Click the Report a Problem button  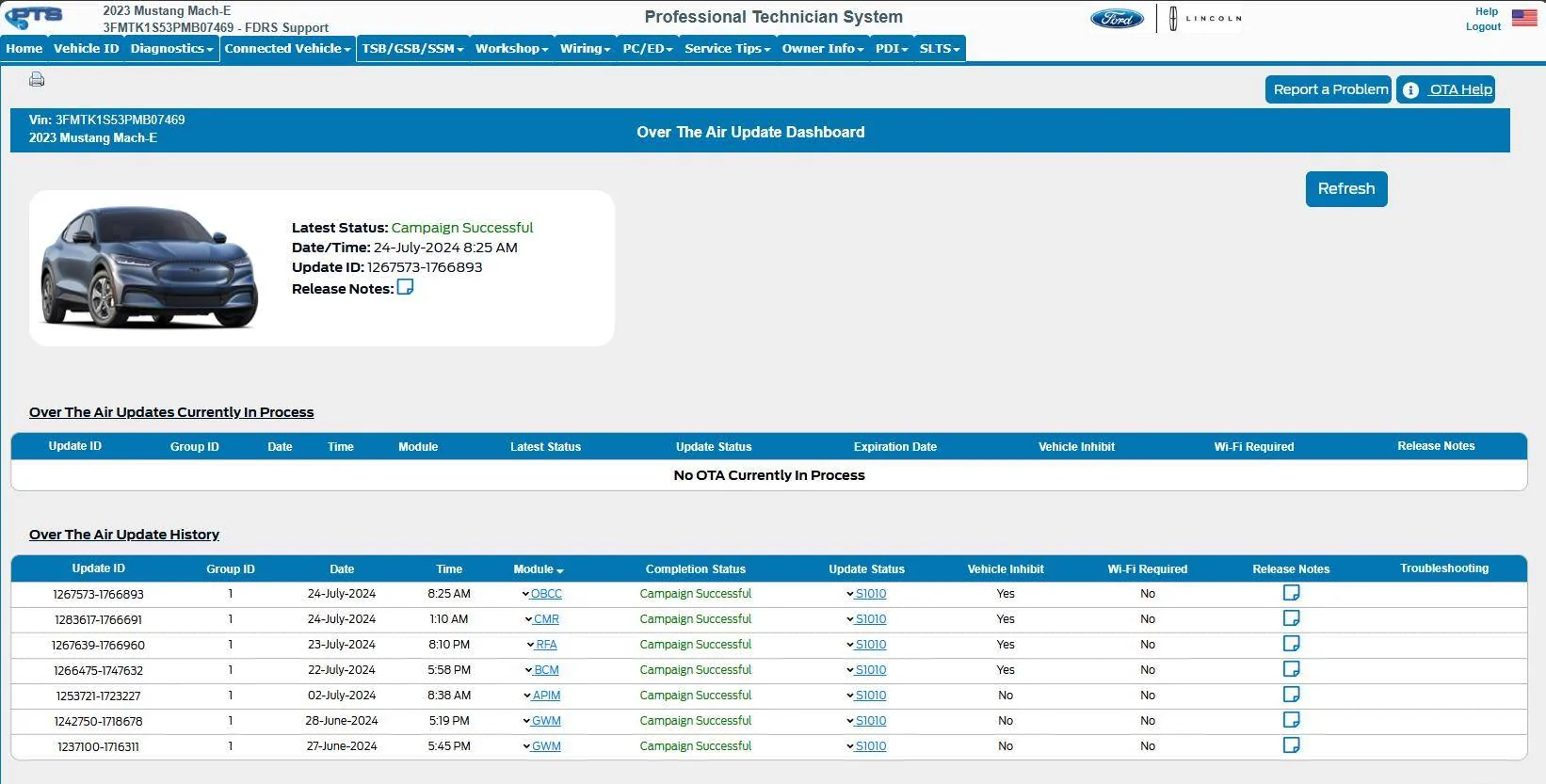pos(1329,89)
